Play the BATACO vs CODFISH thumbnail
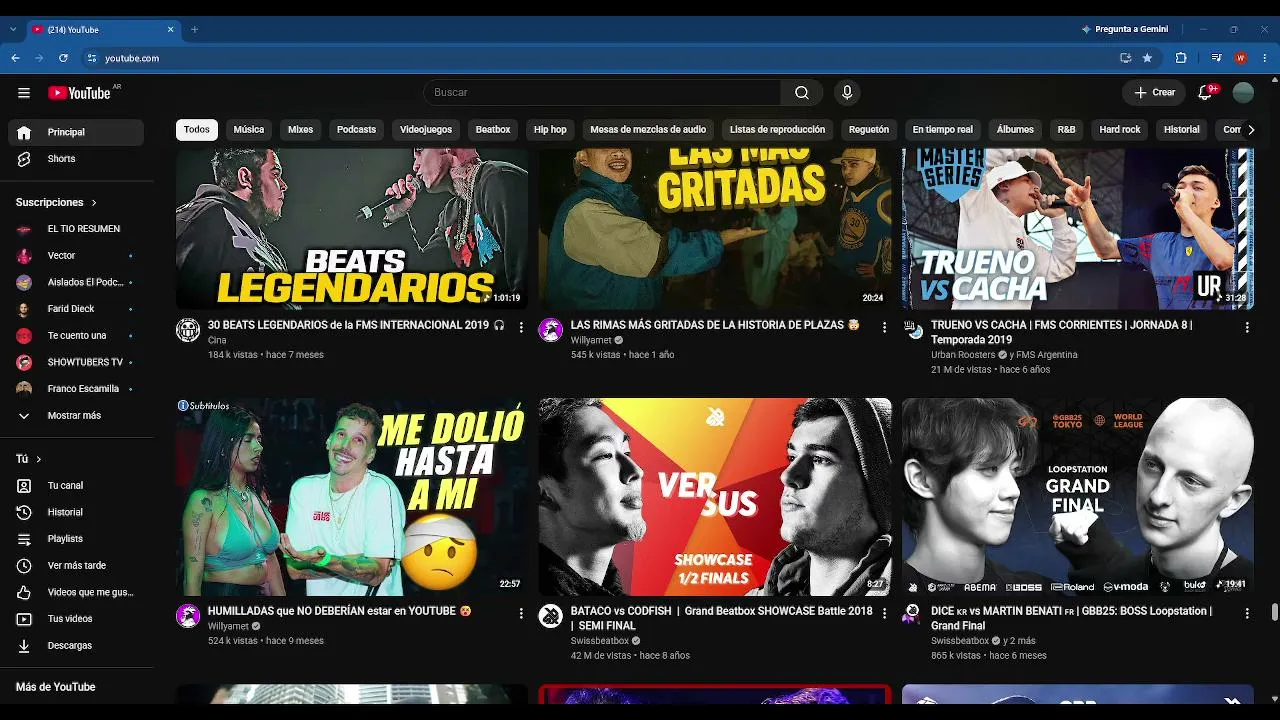The width and height of the screenshot is (1280, 720). [x=715, y=497]
